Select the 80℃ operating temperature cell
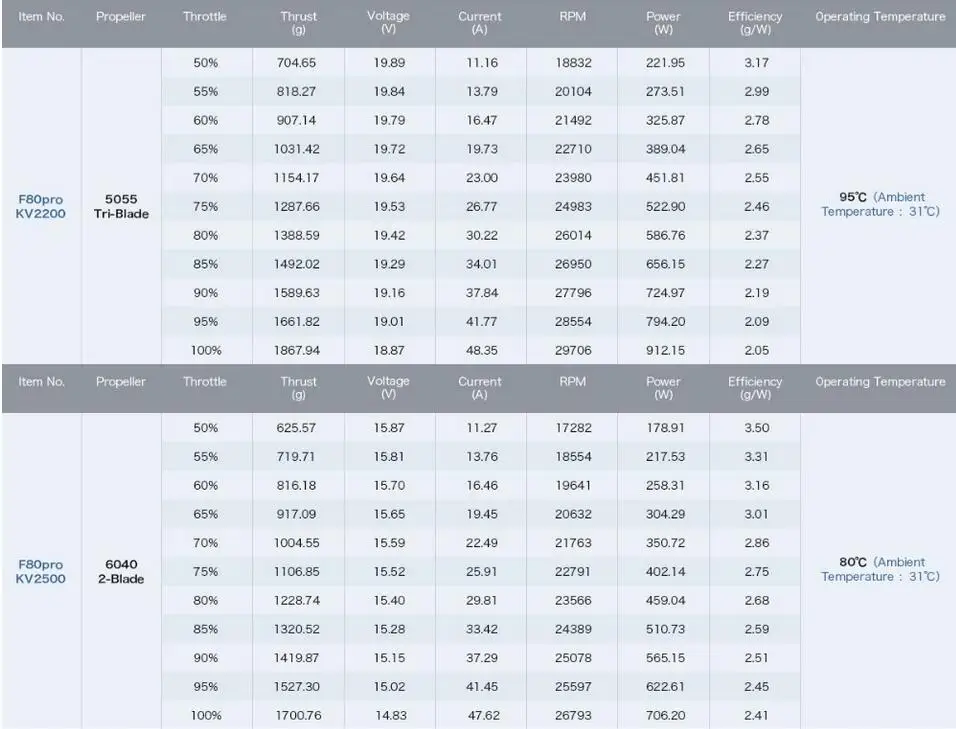 [880, 569]
